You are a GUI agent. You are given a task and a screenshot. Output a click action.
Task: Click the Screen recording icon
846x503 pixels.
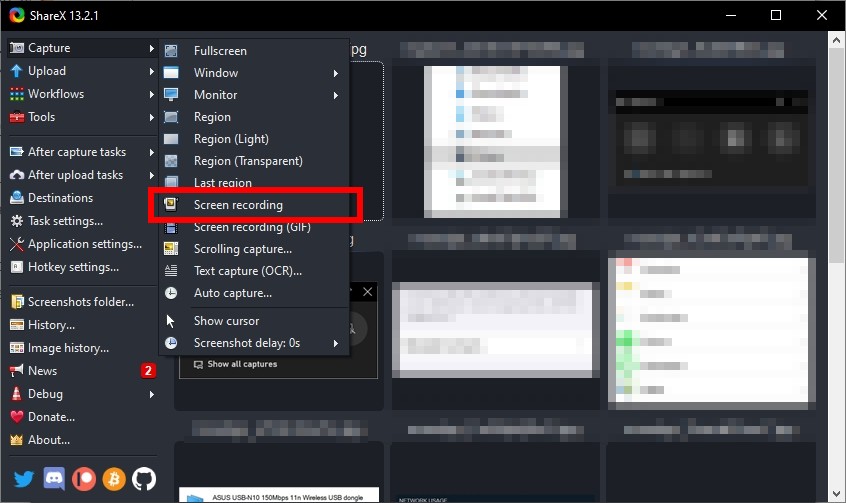171,204
